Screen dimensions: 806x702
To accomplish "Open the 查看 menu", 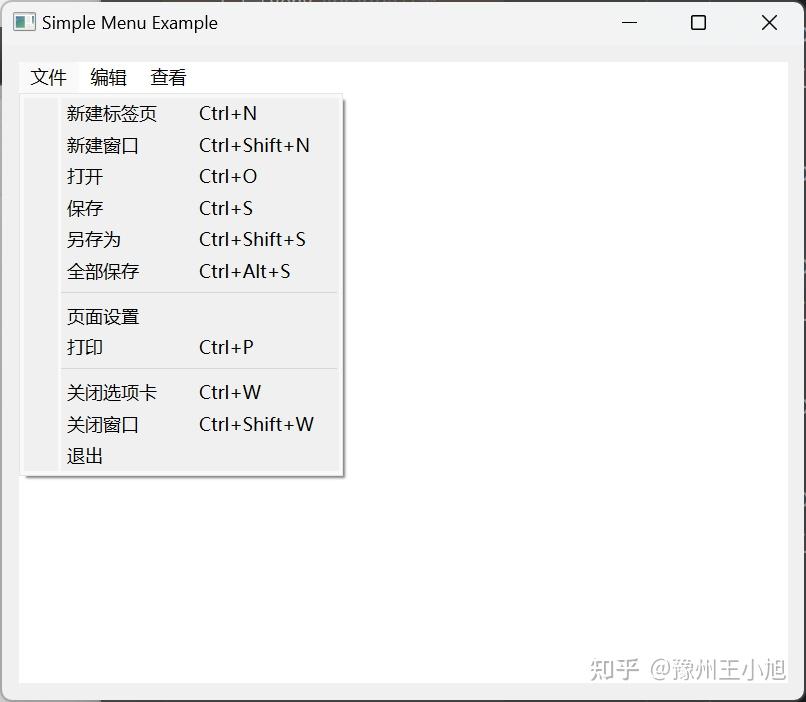I will click(x=166, y=77).
